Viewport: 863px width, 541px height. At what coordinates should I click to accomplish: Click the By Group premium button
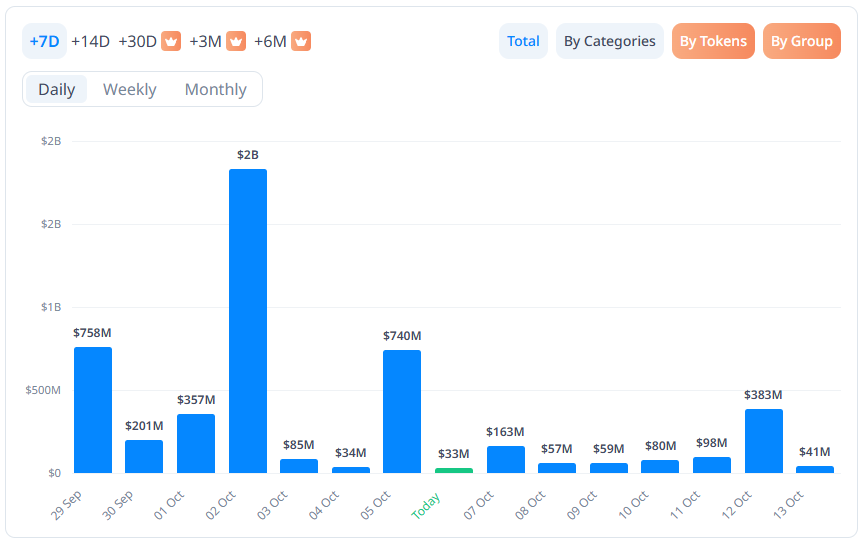(801, 41)
